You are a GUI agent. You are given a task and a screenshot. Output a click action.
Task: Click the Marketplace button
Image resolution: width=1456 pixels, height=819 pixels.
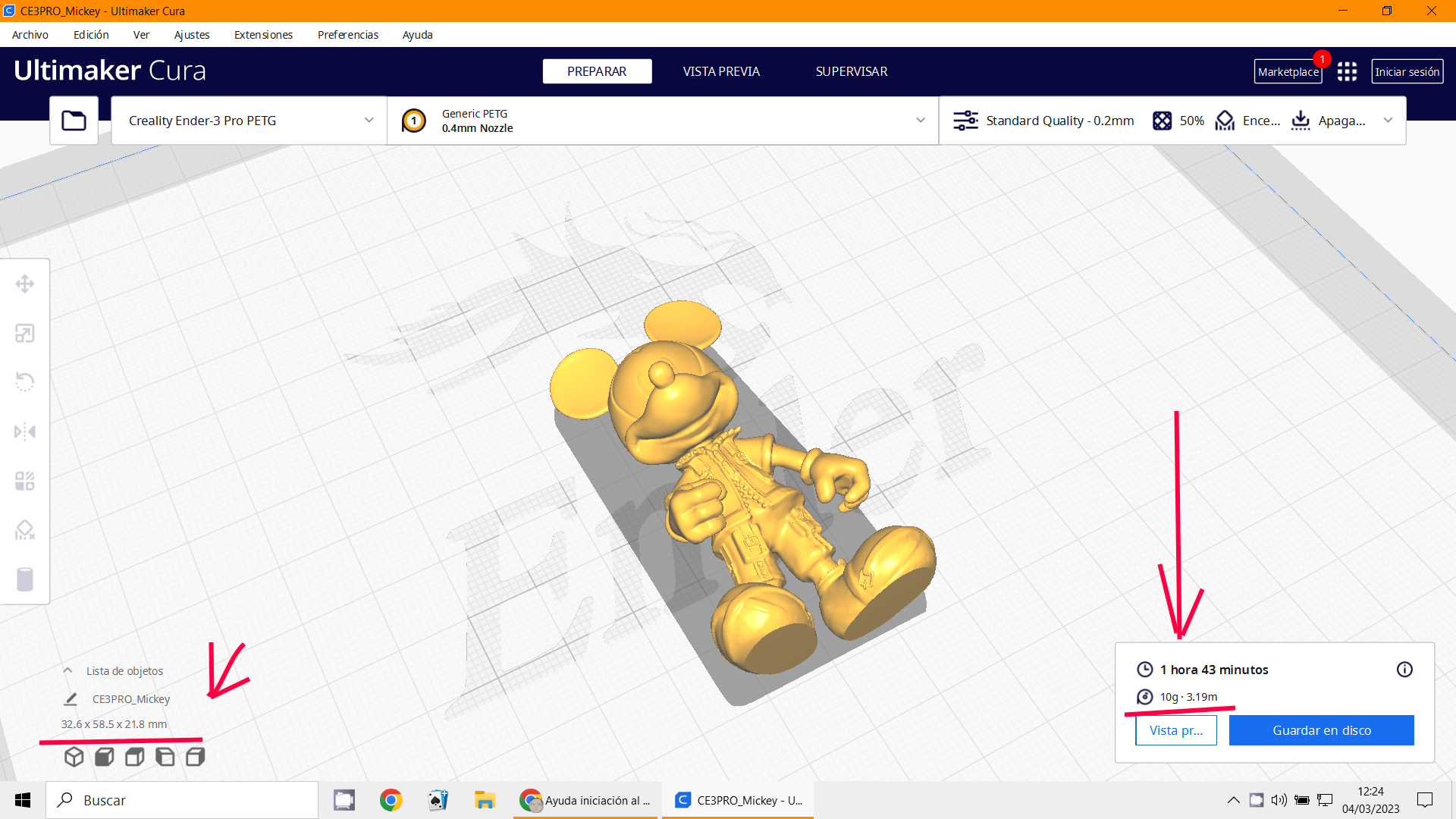coord(1288,72)
